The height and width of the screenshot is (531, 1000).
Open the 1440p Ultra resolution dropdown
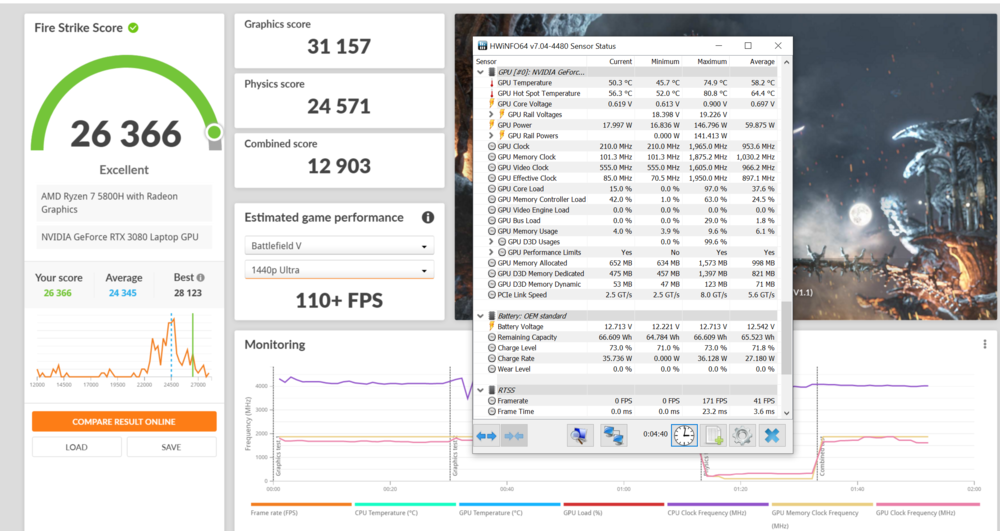click(x=339, y=270)
